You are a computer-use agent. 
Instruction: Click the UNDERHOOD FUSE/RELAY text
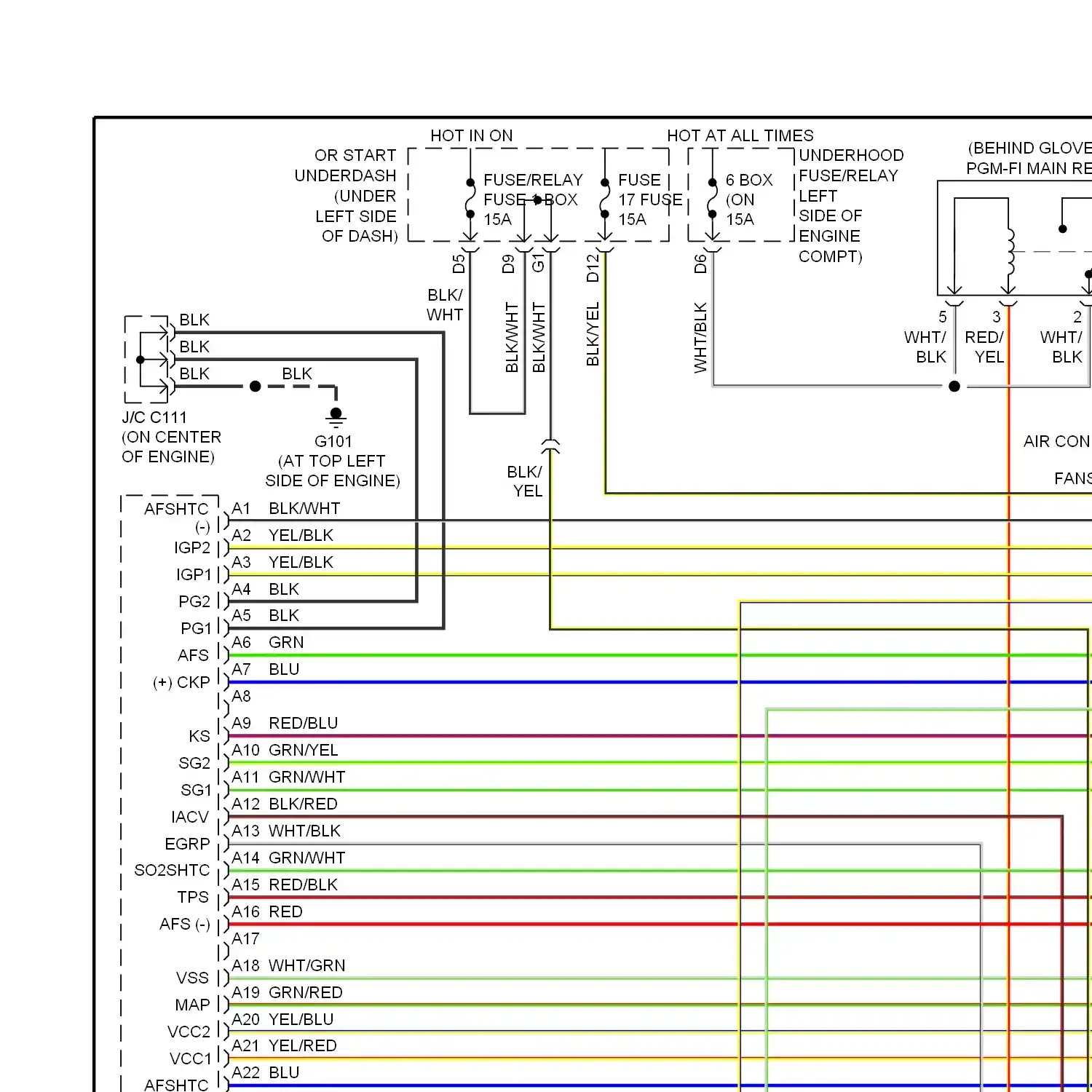click(851, 165)
